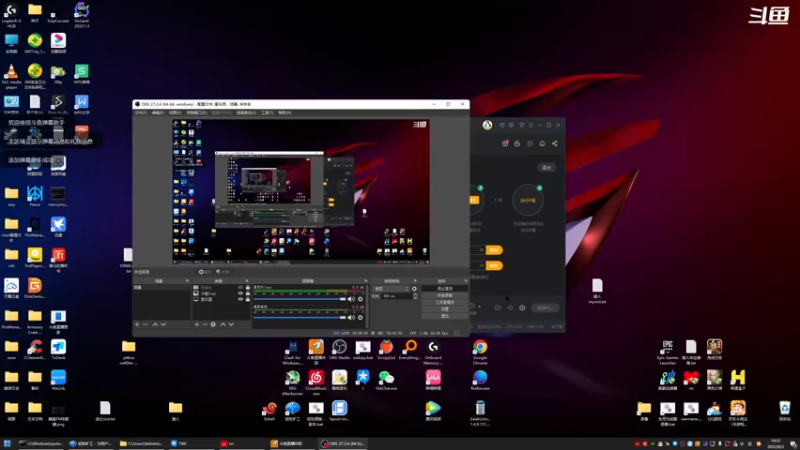Toggle visibility eye of top source row
The height and width of the screenshot is (450, 800).
(x=240, y=288)
